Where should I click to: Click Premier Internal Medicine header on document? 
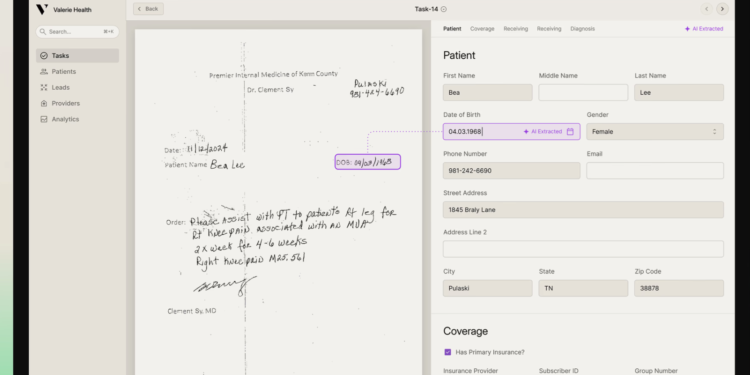(273, 75)
